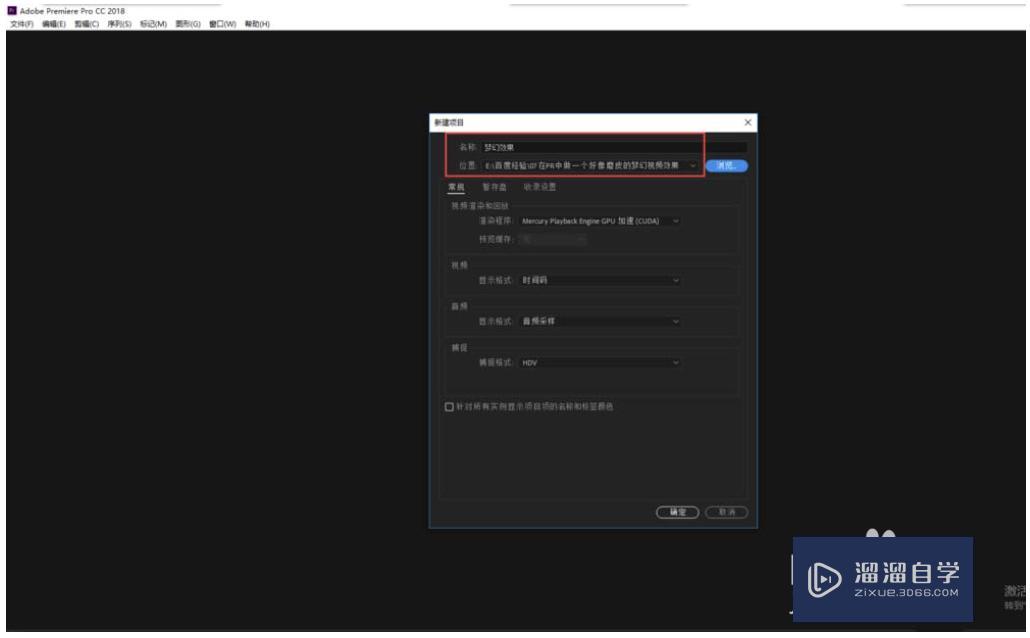Close the 新建项目 dialog with X
This screenshot has width=1030, height=638.
point(748,122)
